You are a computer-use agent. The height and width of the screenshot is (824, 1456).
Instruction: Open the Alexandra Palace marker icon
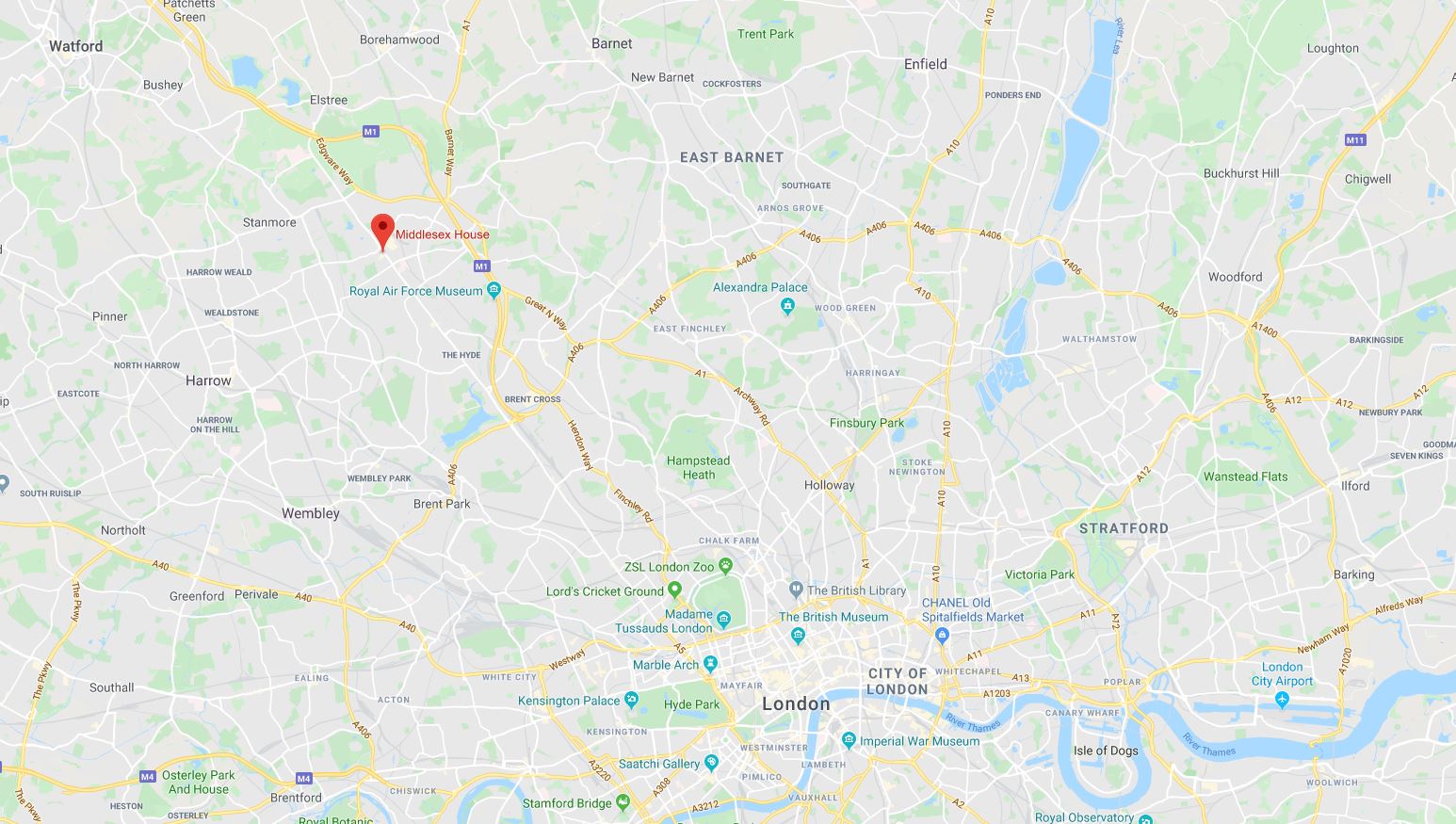(788, 305)
